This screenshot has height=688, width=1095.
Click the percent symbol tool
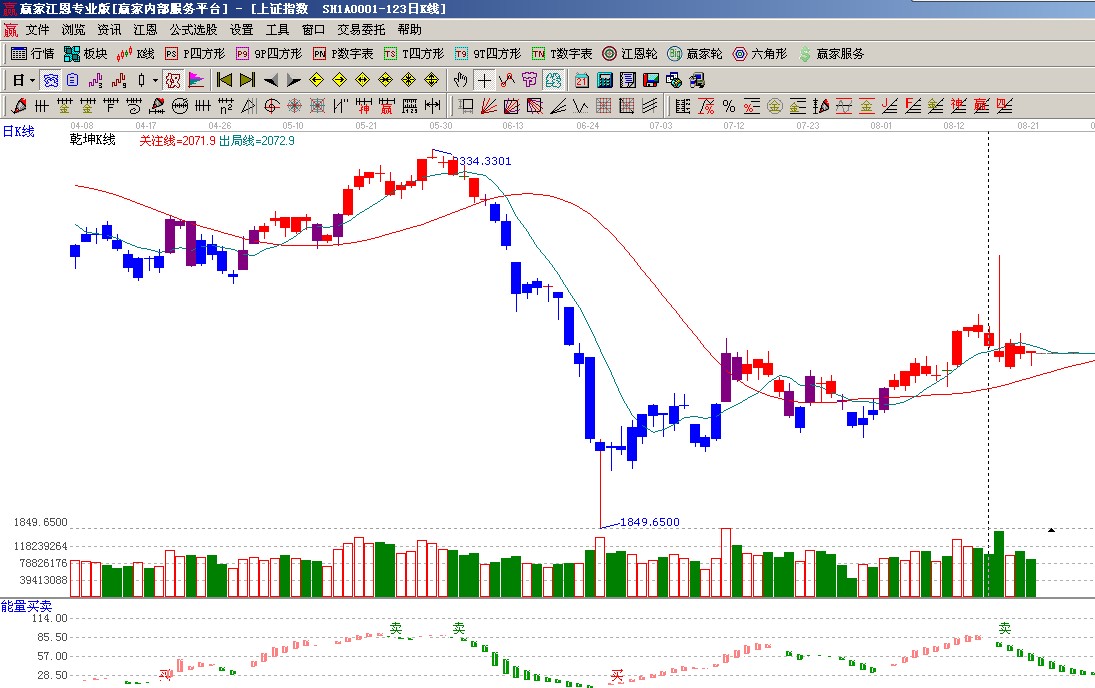728,105
